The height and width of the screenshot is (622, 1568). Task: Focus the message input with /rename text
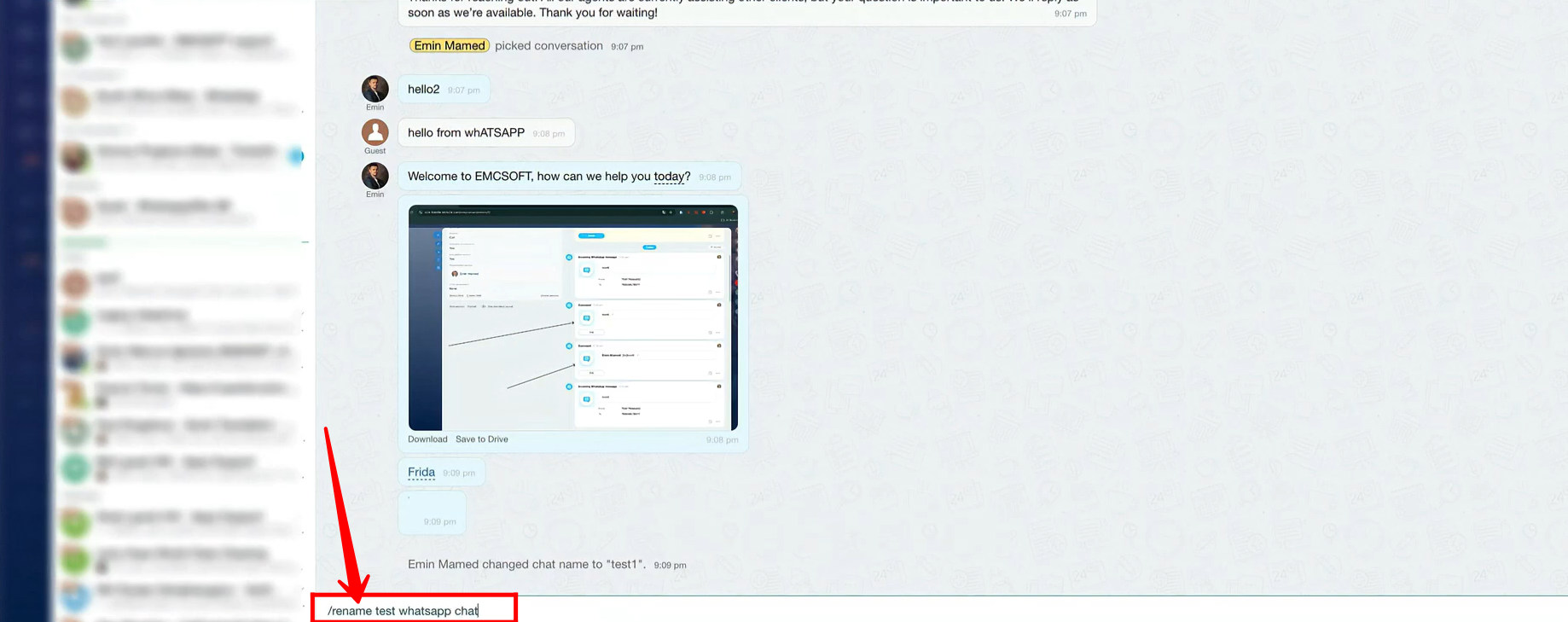tap(414, 610)
